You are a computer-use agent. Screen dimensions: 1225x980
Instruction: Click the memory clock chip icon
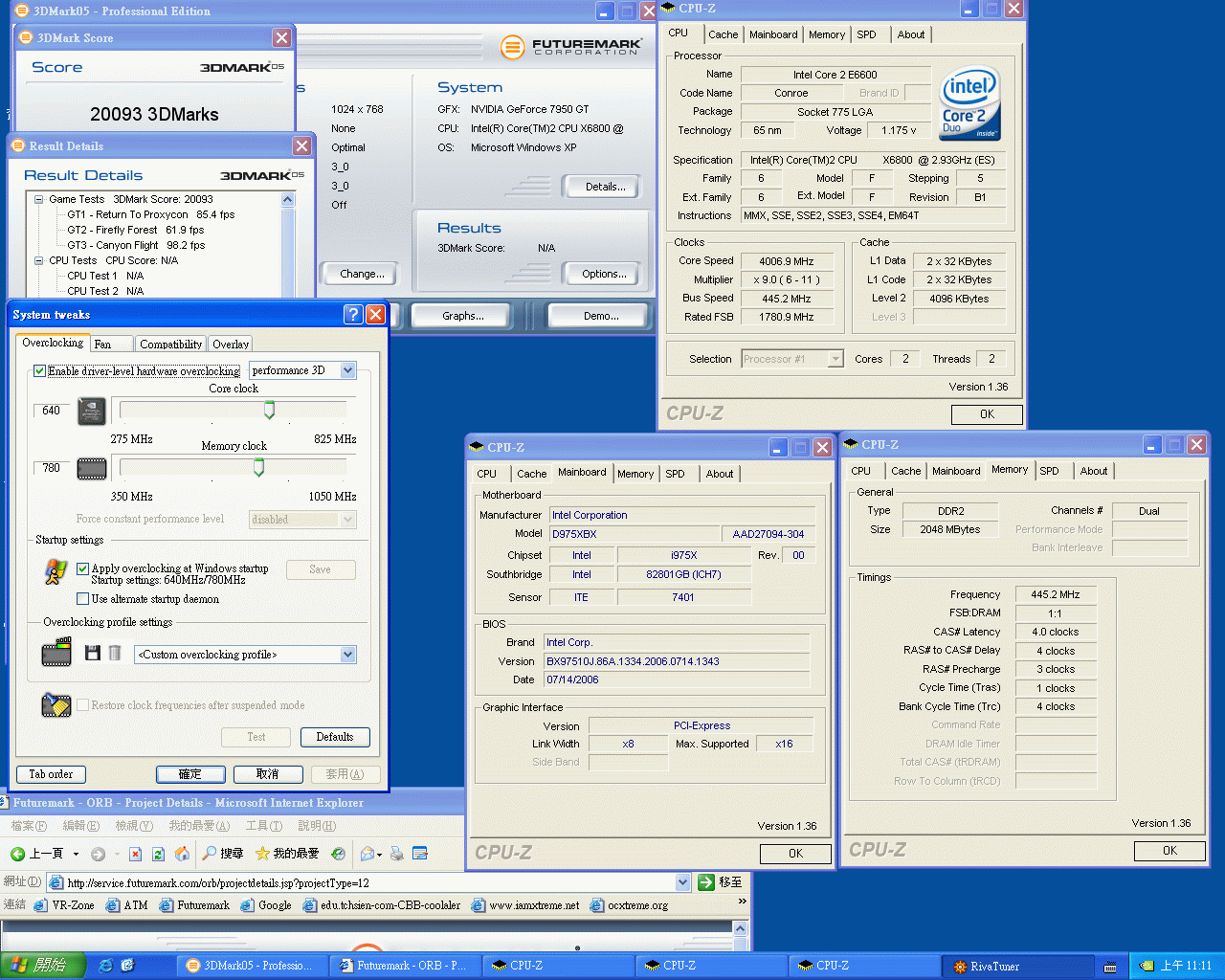coord(91,469)
